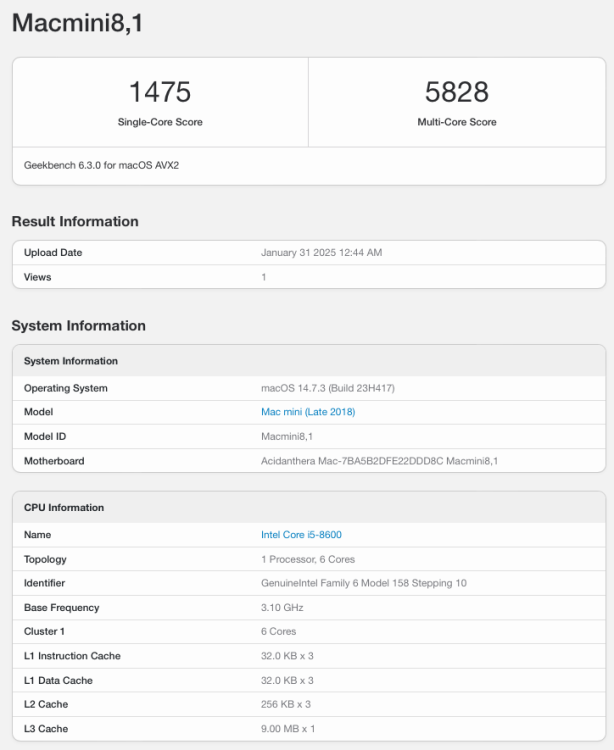
Task: Click the January 31 2025 12:44 AM value
Action: (x=321, y=253)
